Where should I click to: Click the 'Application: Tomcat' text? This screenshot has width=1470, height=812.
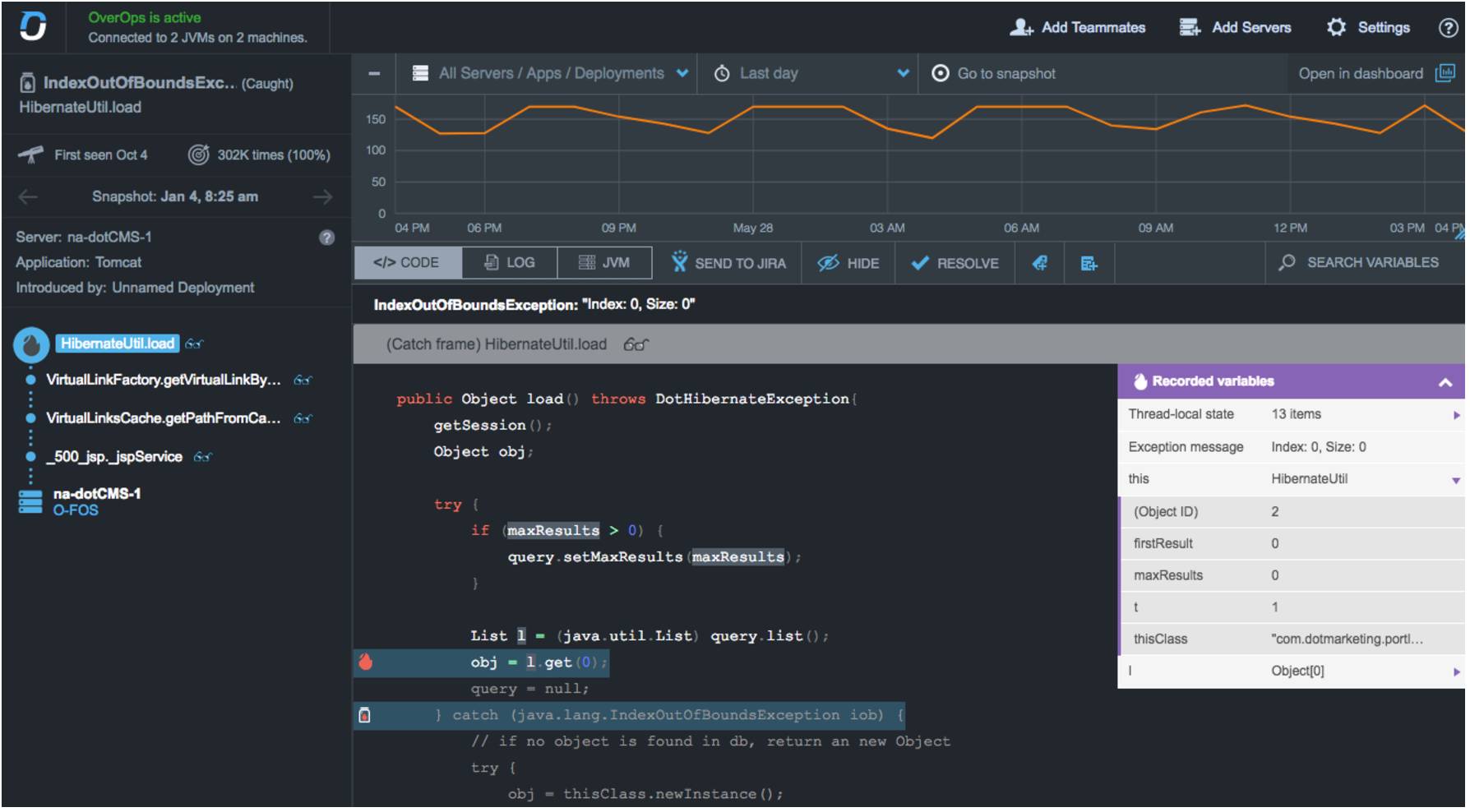[x=79, y=263]
